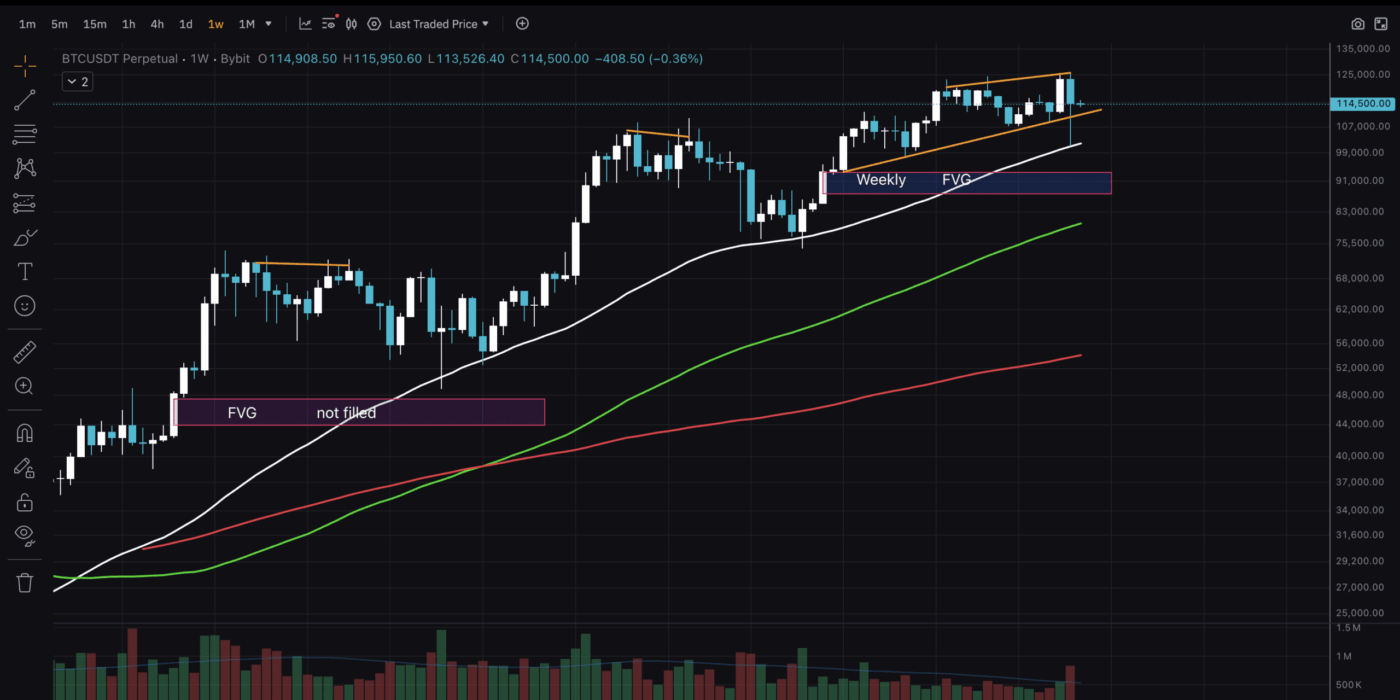Click the BTCUSDT Perpetual symbol title
This screenshot has width=1400, height=700.
click(x=119, y=59)
